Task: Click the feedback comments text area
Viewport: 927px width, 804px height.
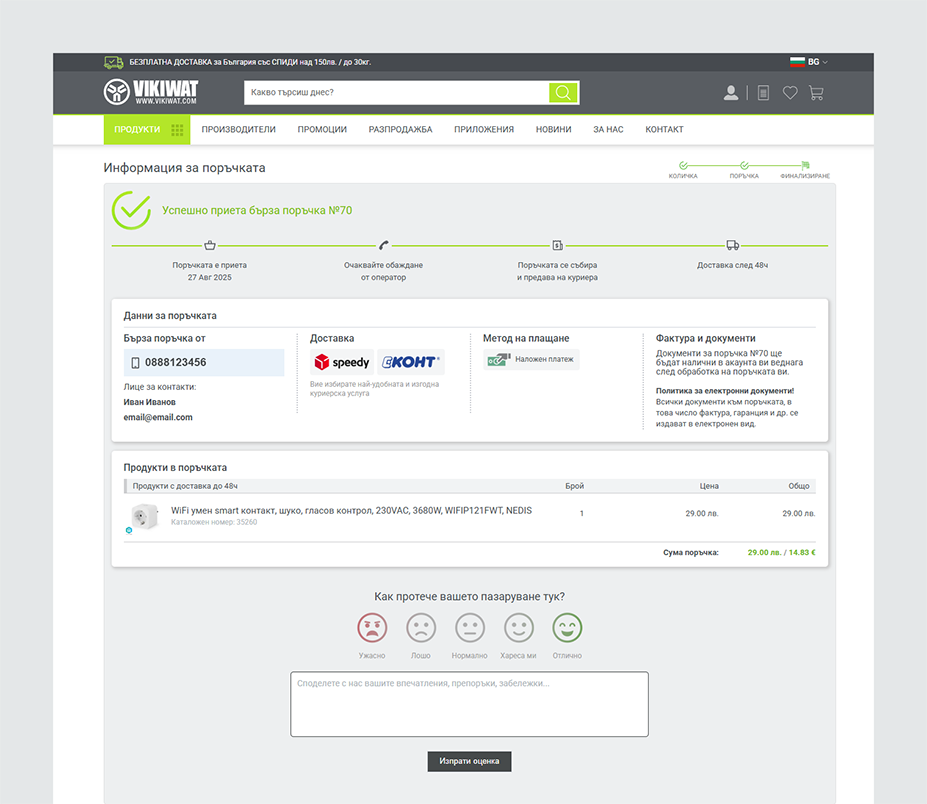Action: tap(469, 704)
